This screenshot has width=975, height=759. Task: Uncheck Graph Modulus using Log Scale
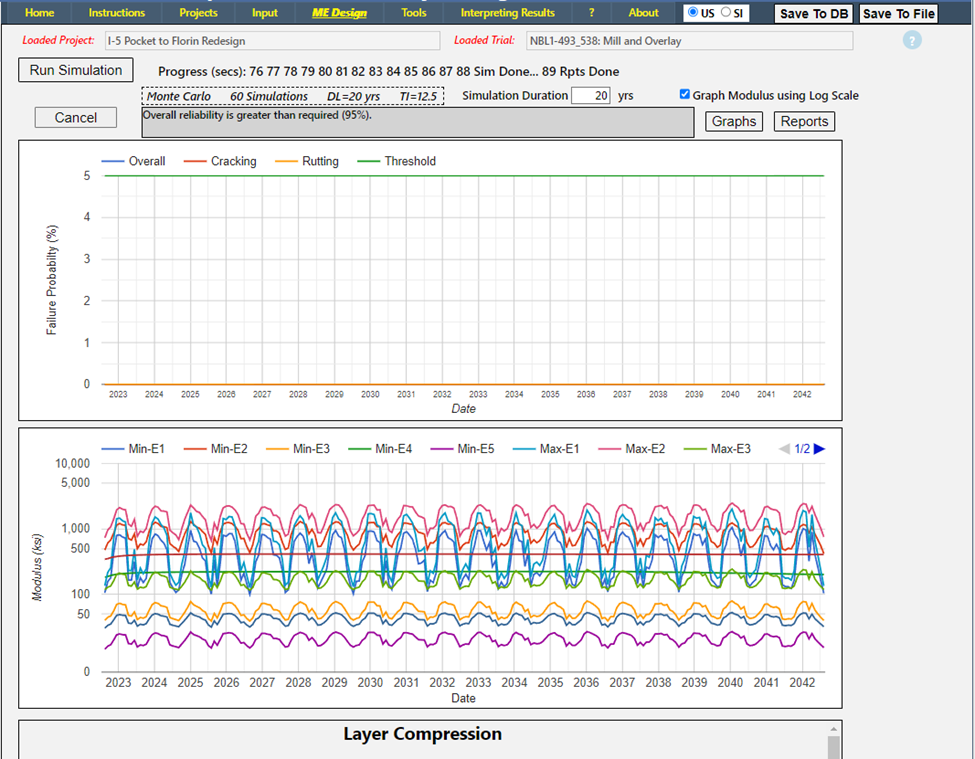(685, 95)
